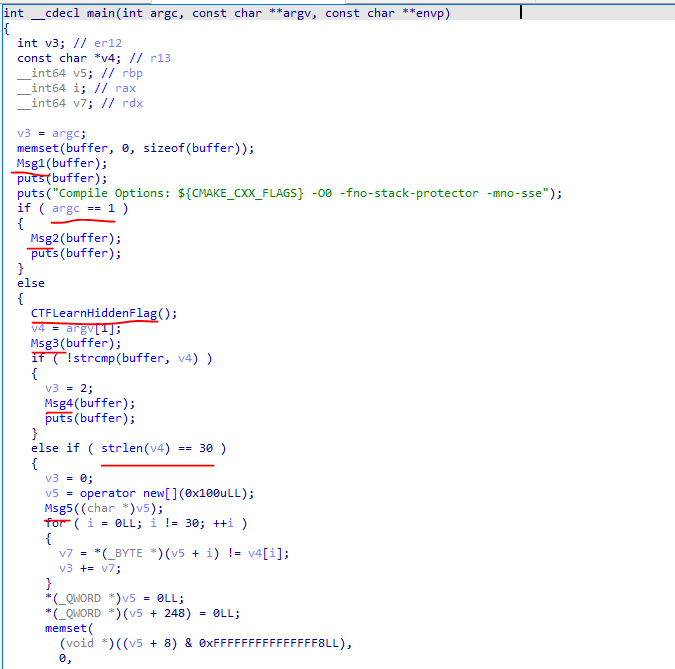Select the Compile Options string literal
The width and height of the screenshot is (675, 669).
(300, 193)
